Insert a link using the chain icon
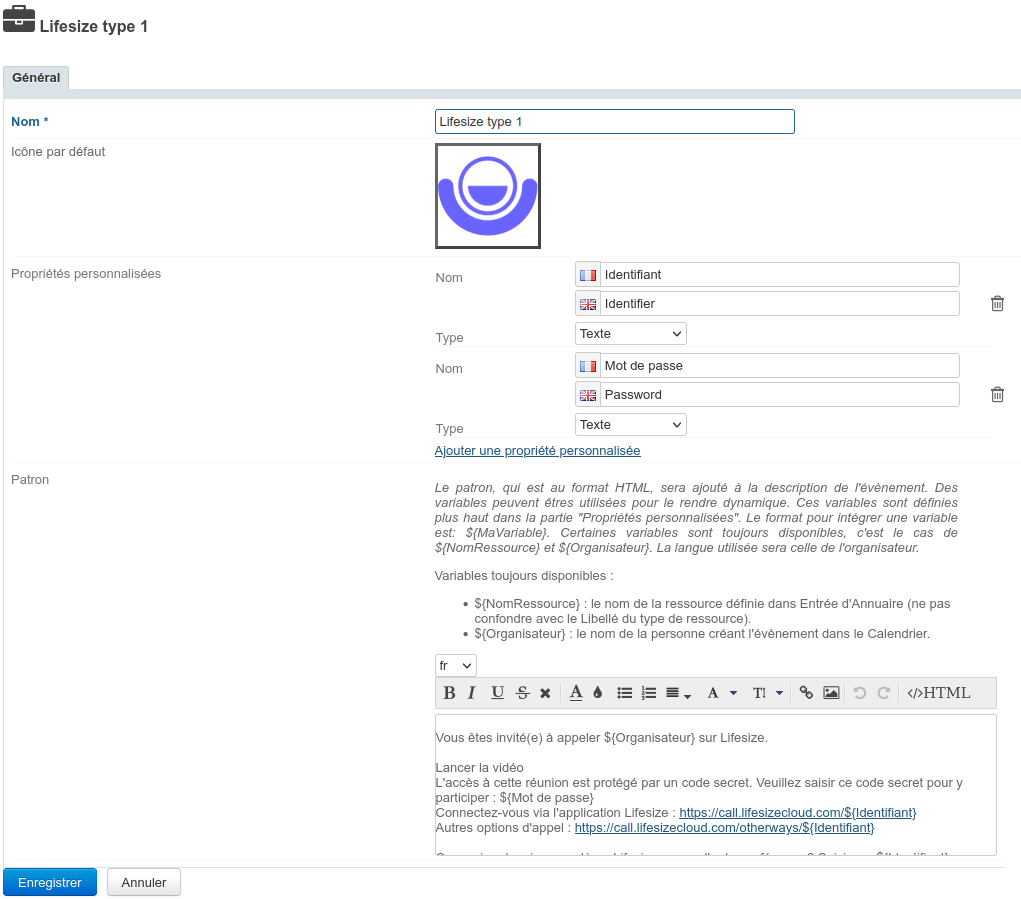 coord(806,693)
